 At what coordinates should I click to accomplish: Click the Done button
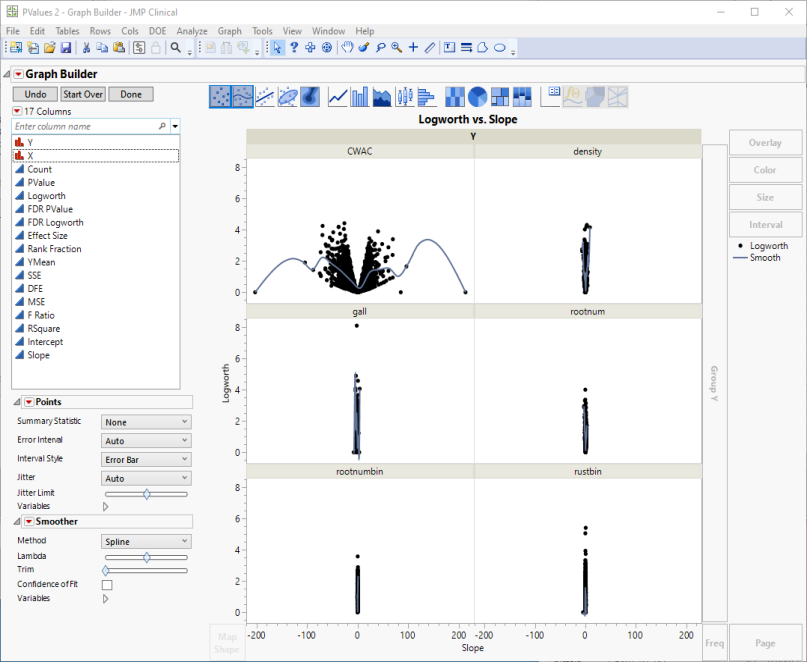tap(131, 94)
